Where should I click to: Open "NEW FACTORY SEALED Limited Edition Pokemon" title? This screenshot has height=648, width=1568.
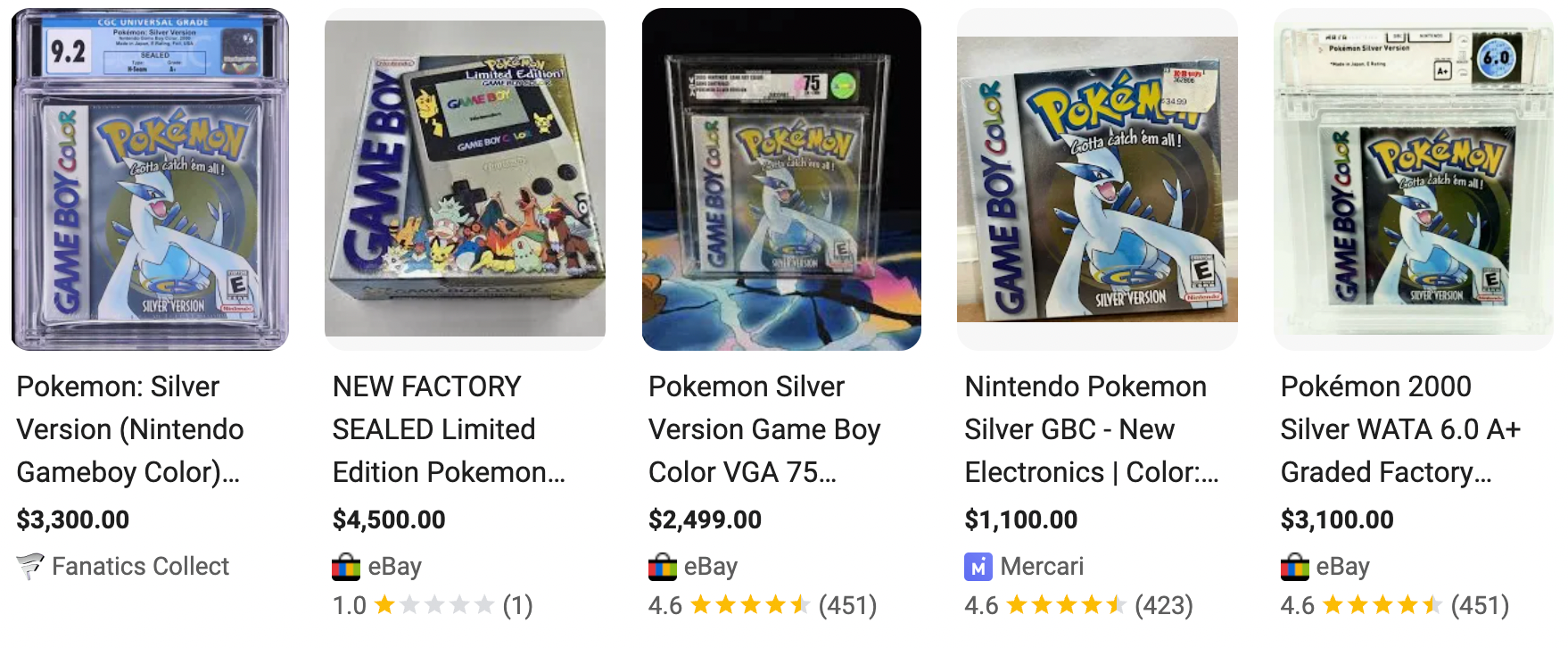(449, 429)
